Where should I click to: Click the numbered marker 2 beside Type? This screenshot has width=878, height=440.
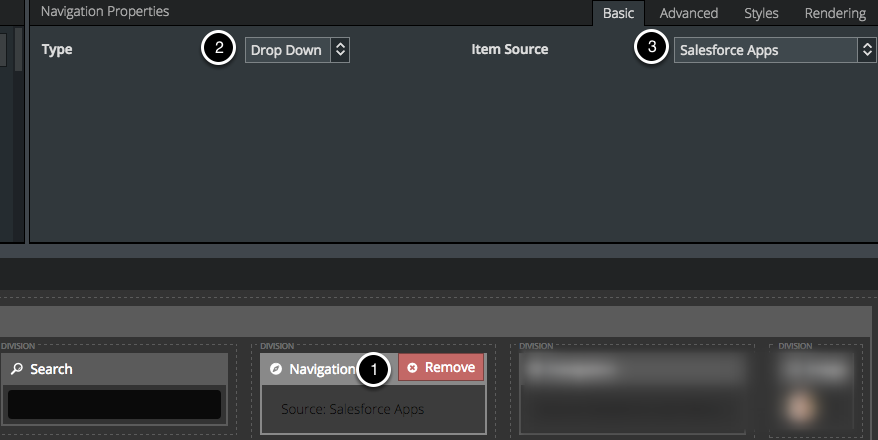click(x=219, y=49)
